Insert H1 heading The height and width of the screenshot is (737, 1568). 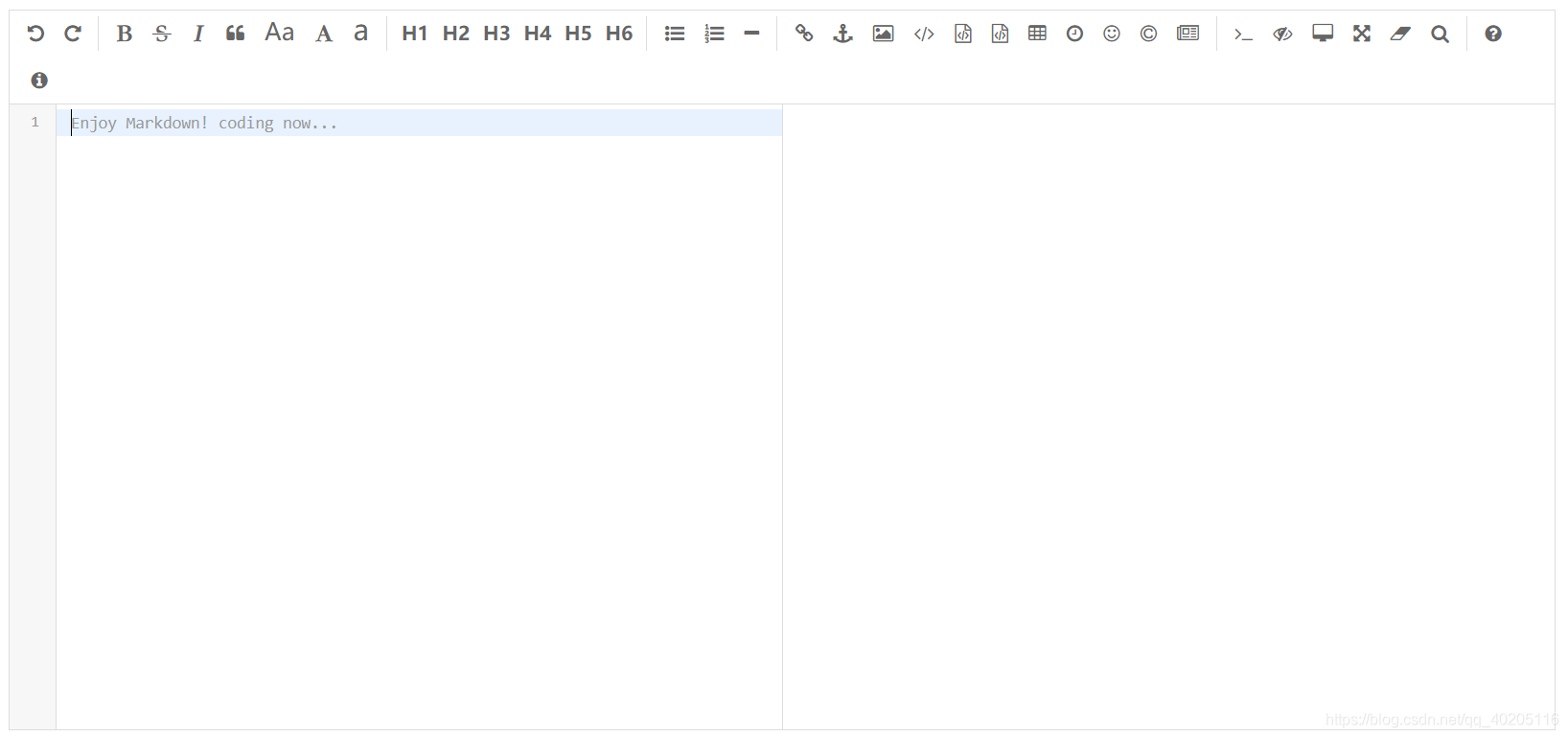[414, 34]
